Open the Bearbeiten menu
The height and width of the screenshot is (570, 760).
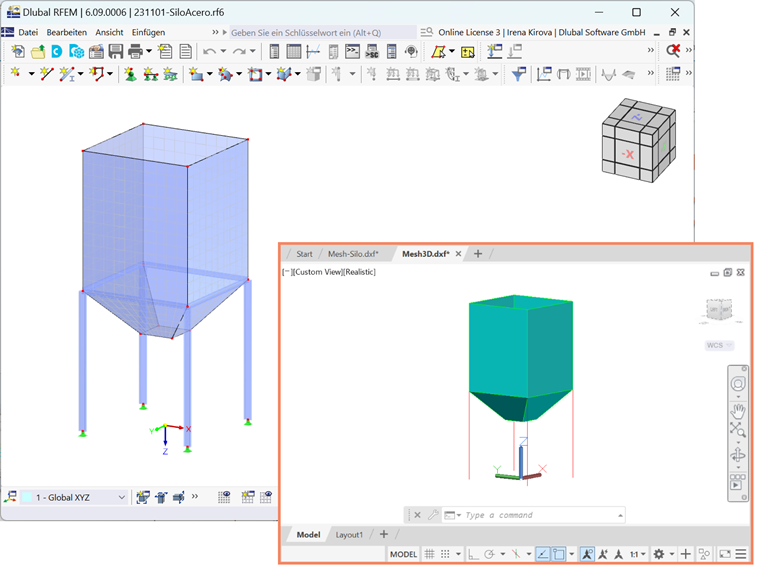click(67, 32)
